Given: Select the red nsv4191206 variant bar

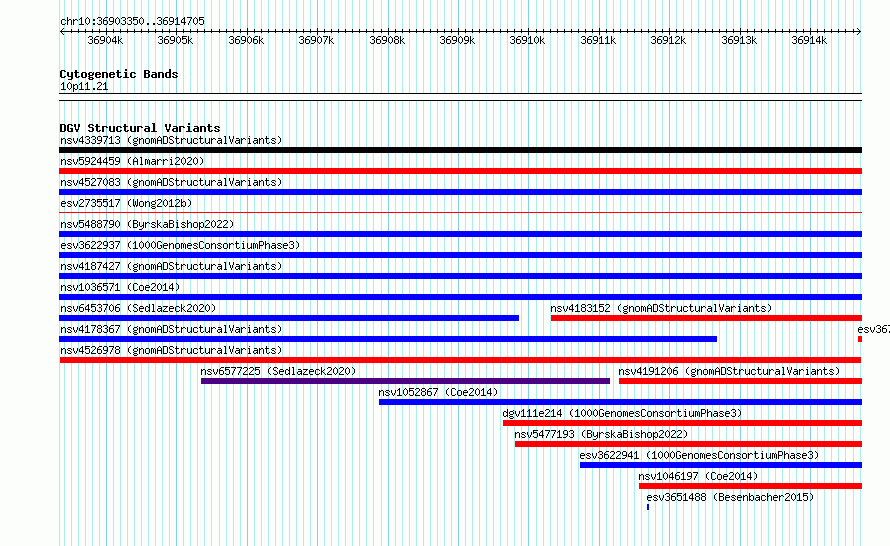Looking at the screenshot, I should click(x=740, y=381).
